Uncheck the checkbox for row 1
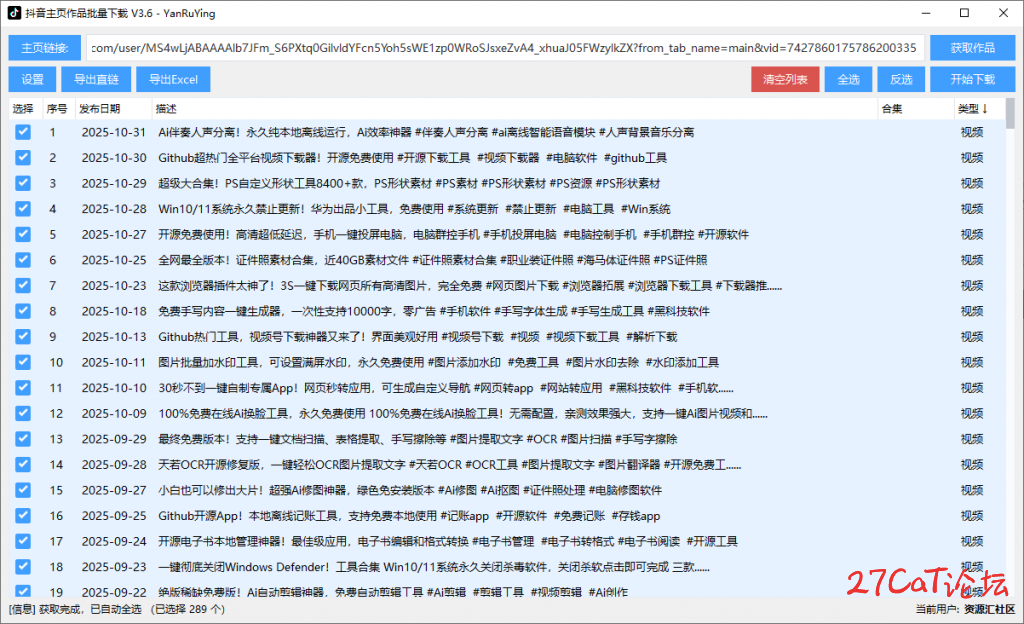Viewport: 1024px width, 624px height. pyautogui.click(x=22, y=132)
